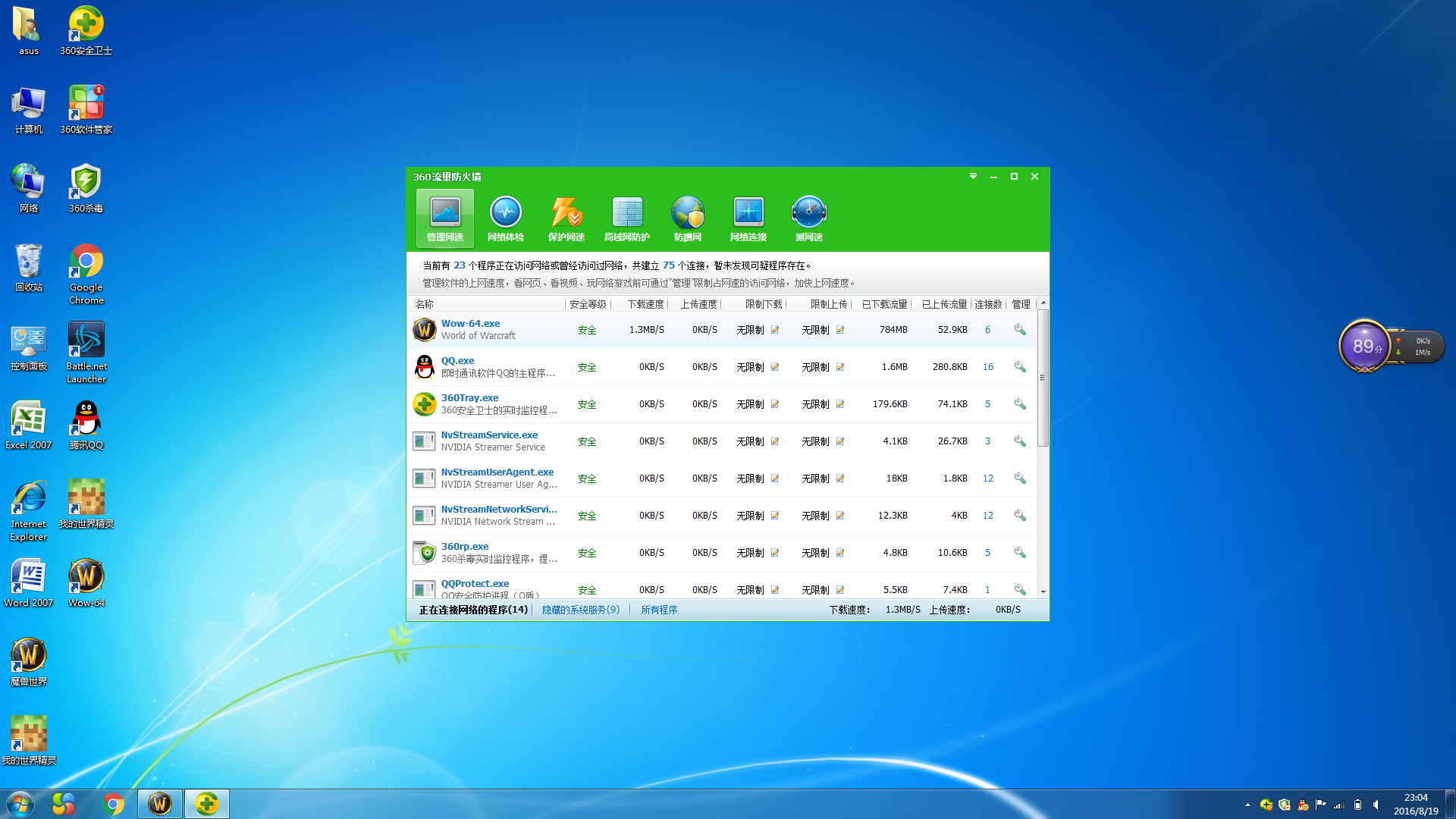The height and width of the screenshot is (819, 1456).
Task: Click the manage wrench for NvStreamService.exe
Action: pyautogui.click(x=1020, y=441)
